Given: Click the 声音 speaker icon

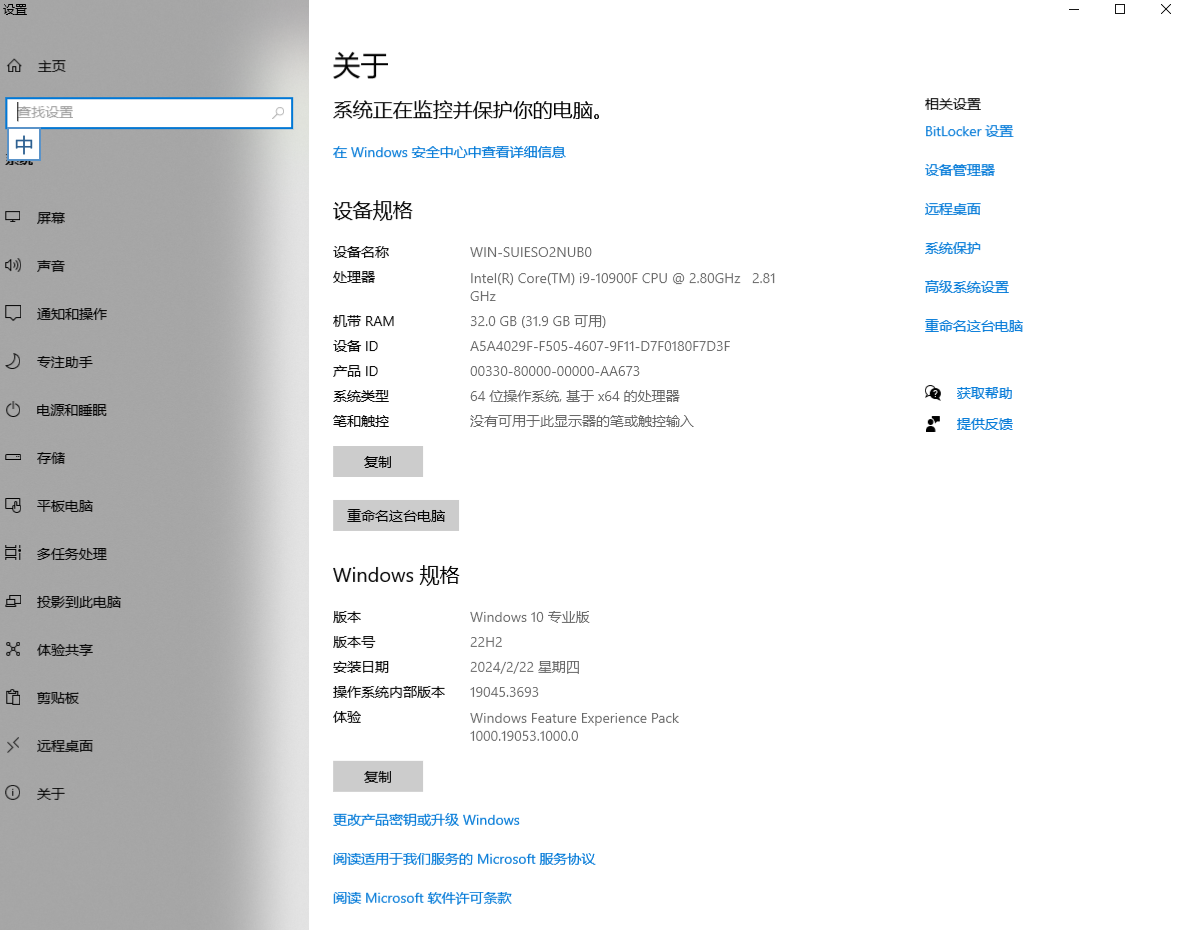Looking at the screenshot, I should click(13, 265).
